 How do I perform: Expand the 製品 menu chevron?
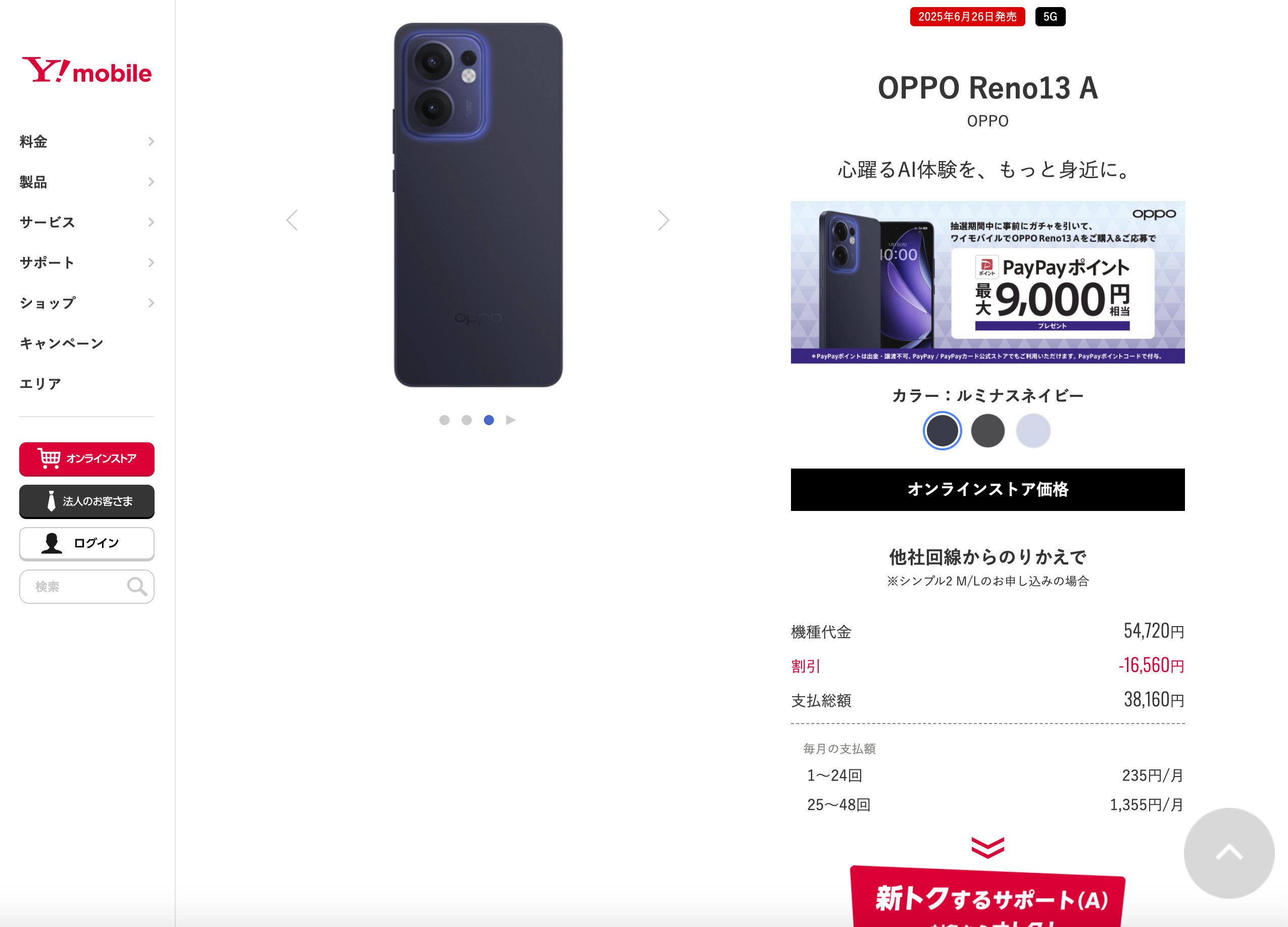click(x=151, y=182)
